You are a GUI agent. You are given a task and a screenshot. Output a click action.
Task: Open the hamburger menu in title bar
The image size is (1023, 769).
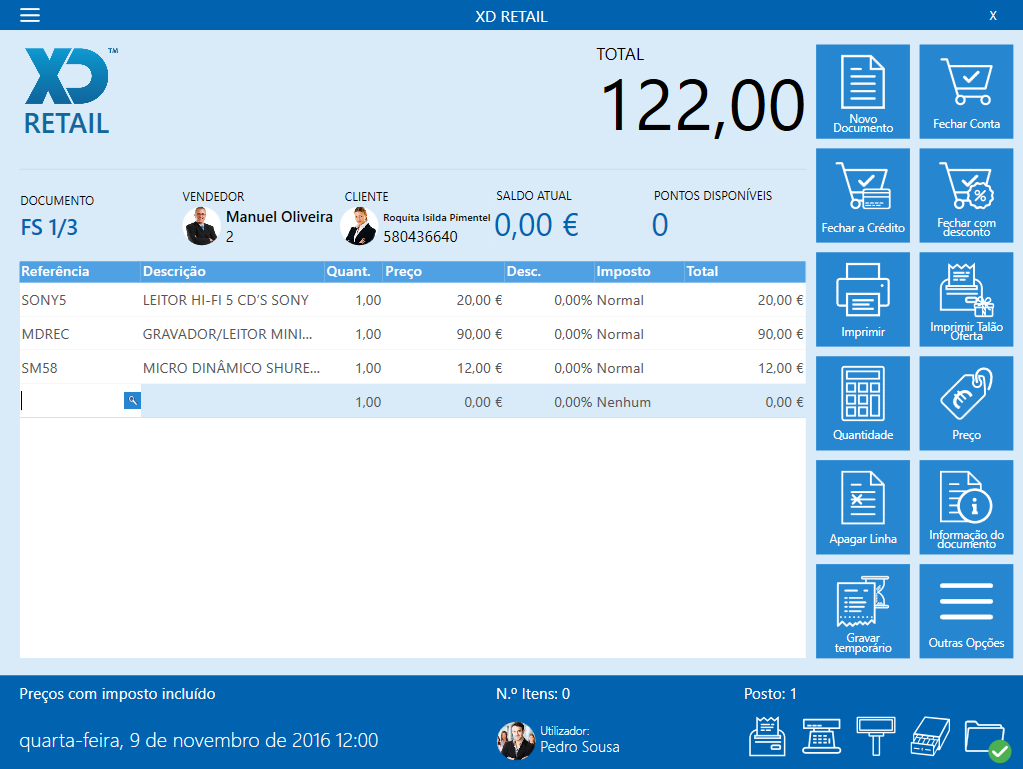point(30,15)
